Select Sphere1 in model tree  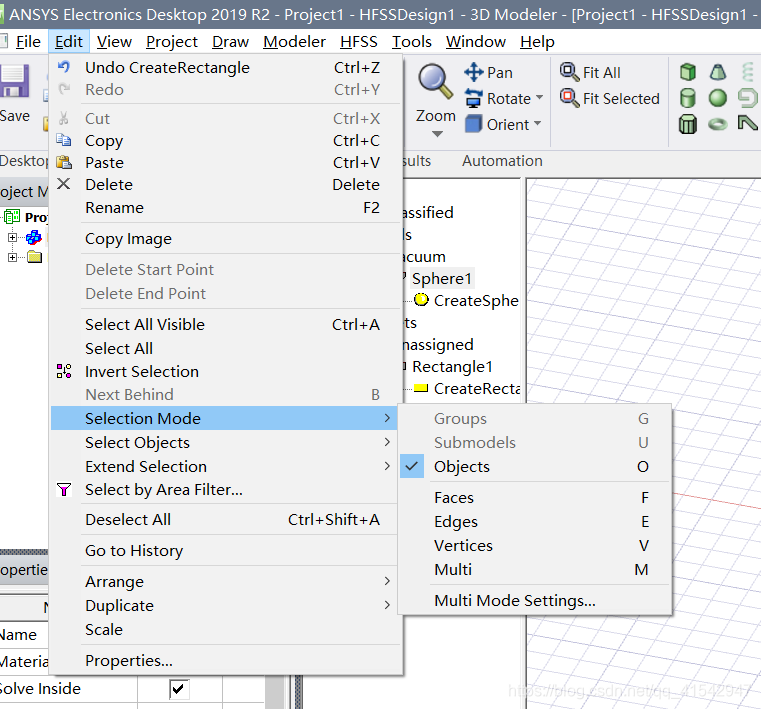click(442, 279)
